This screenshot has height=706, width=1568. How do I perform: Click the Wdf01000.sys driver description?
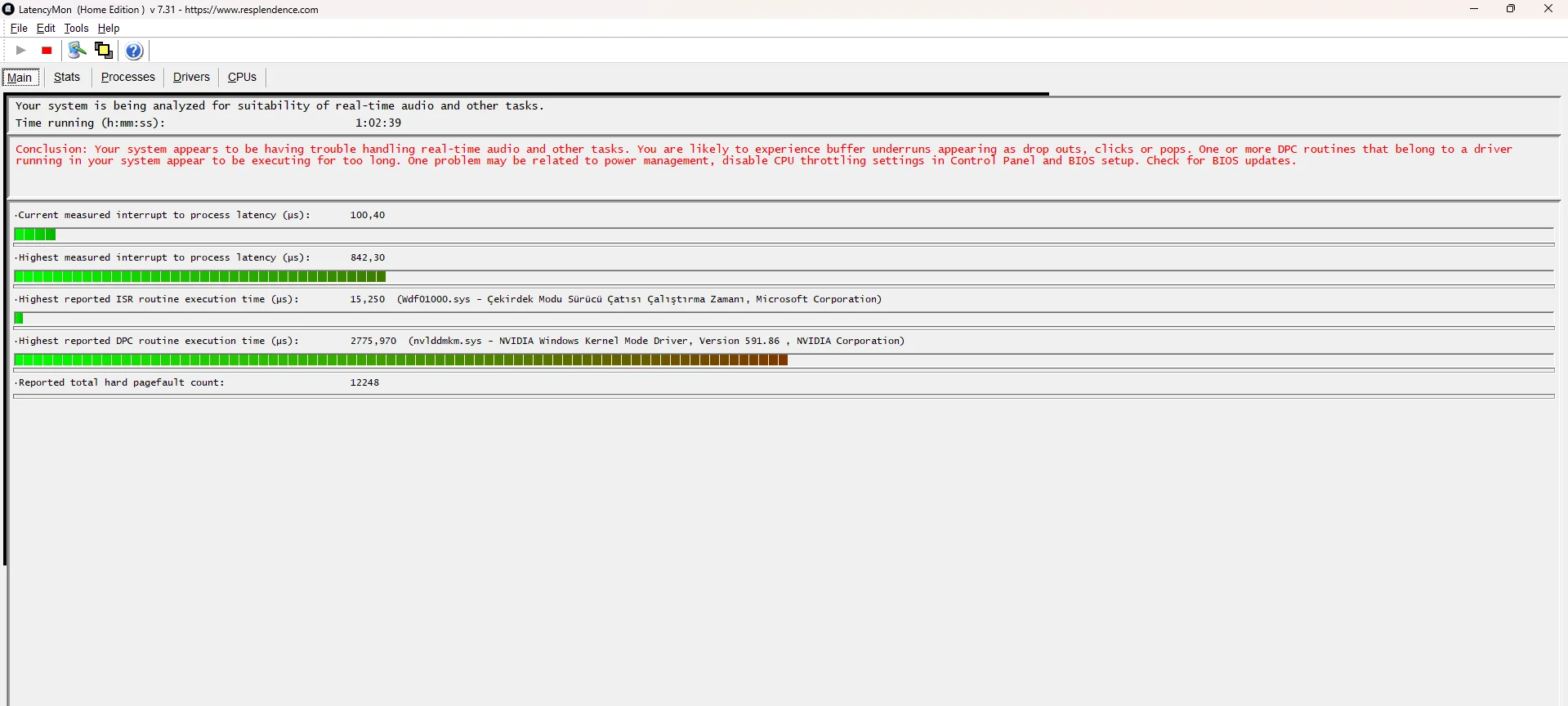click(640, 299)
